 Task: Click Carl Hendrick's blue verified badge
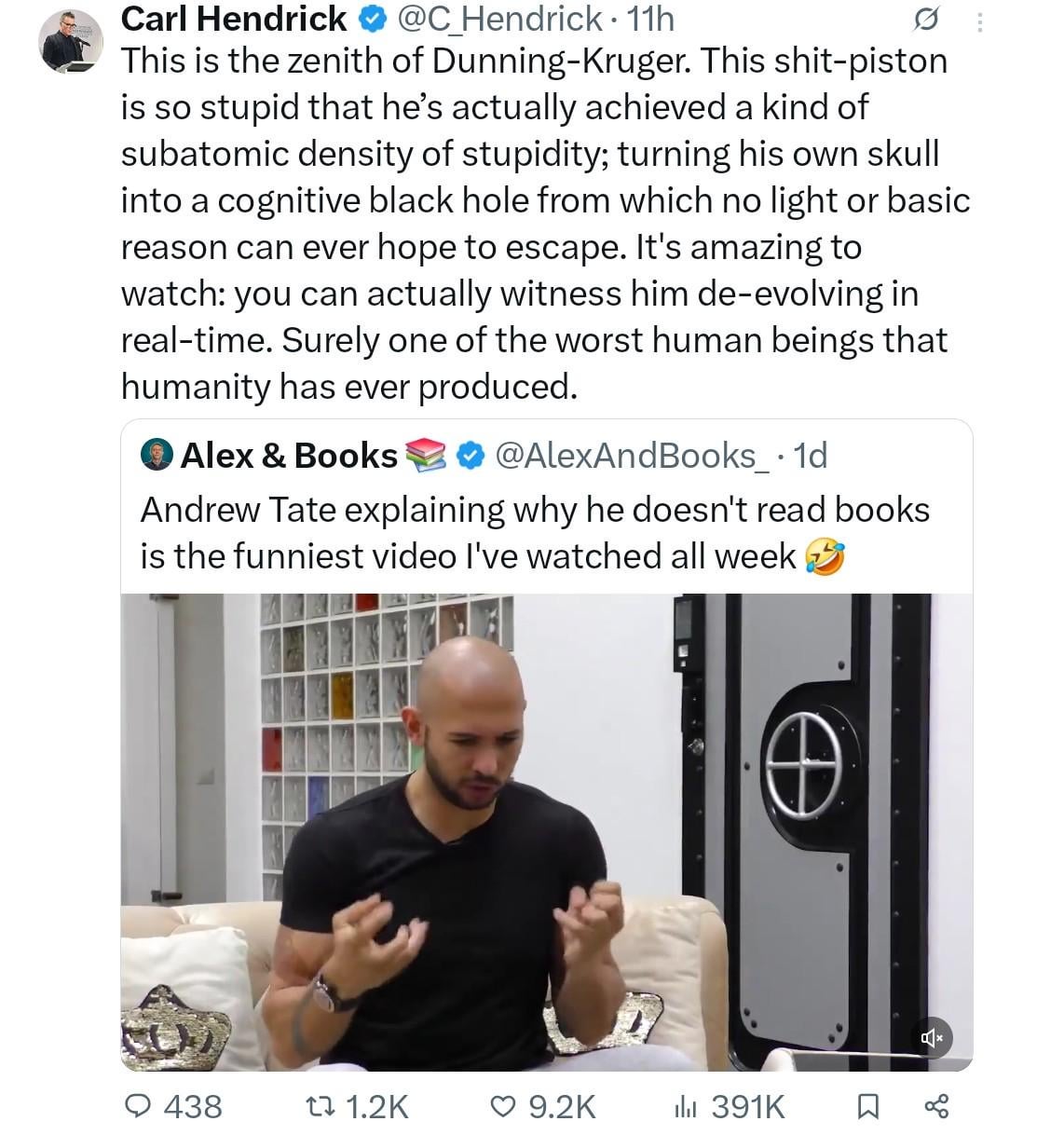[369, 19]
